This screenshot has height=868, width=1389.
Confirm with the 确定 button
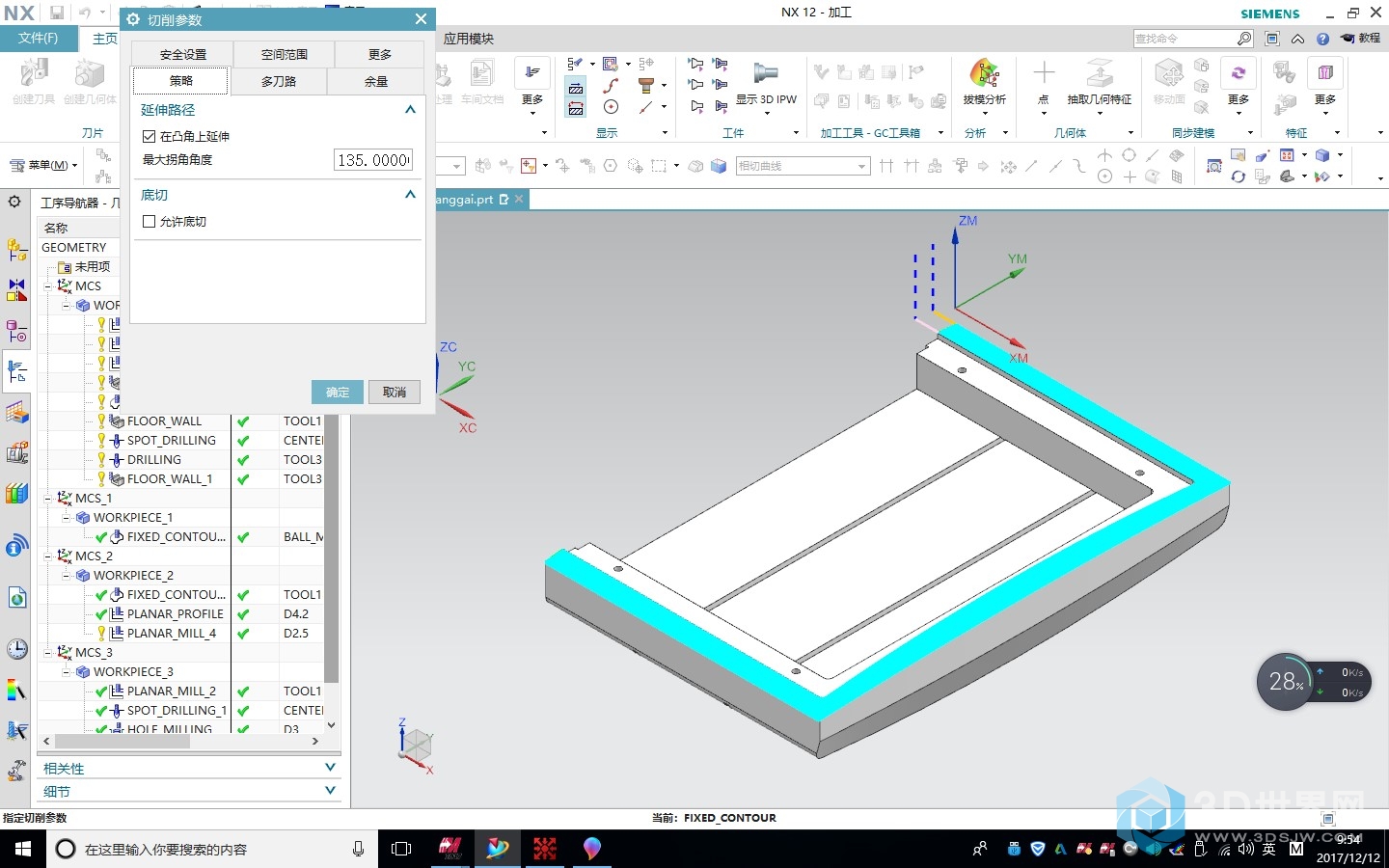coord(338,392)
